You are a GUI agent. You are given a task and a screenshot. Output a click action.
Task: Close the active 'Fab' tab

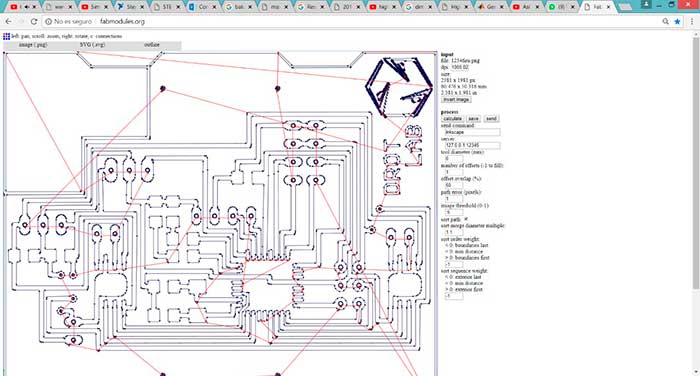click(x=608, y=7)
